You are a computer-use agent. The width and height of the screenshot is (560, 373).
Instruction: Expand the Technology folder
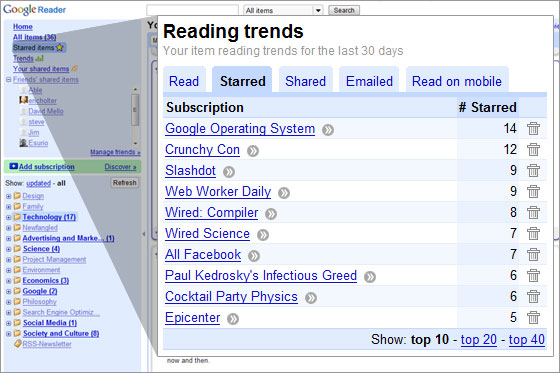click(x=9, y=217)
